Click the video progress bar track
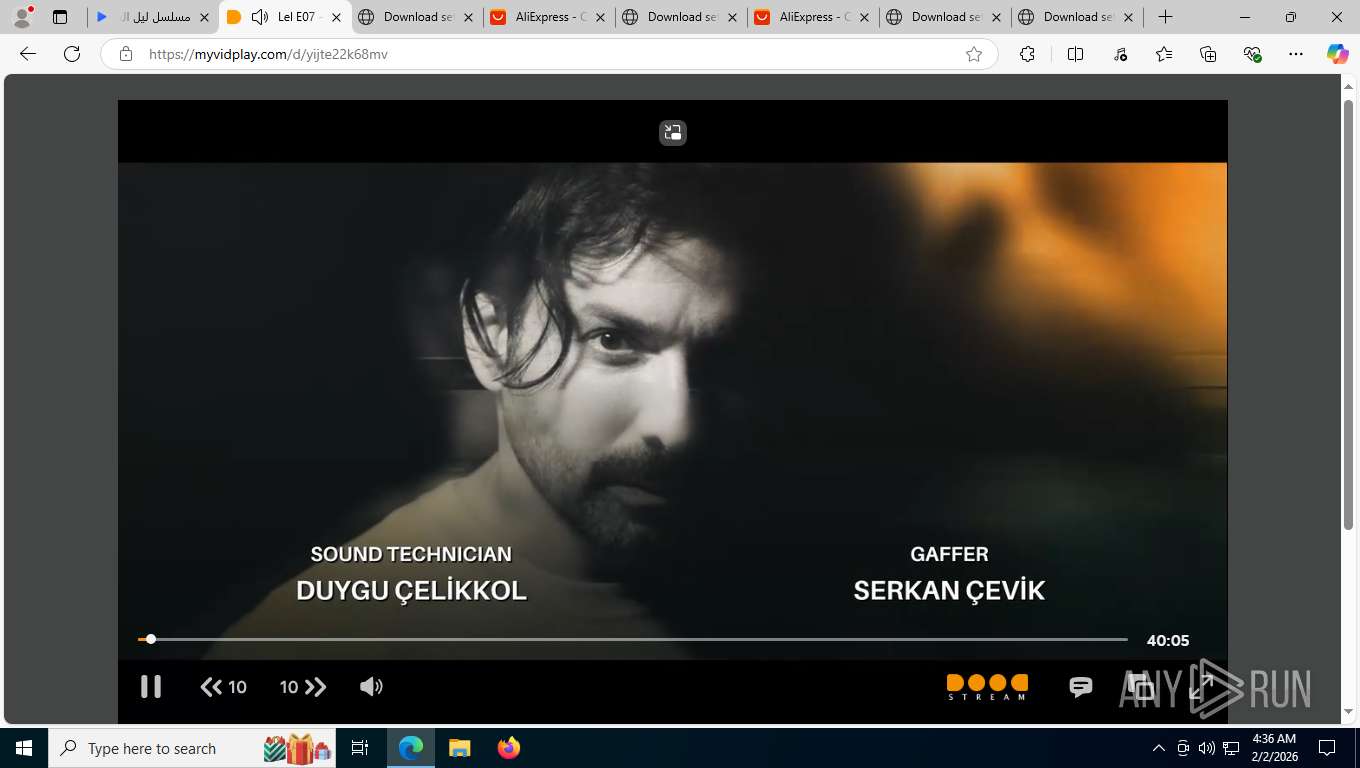 coord(632,639)
